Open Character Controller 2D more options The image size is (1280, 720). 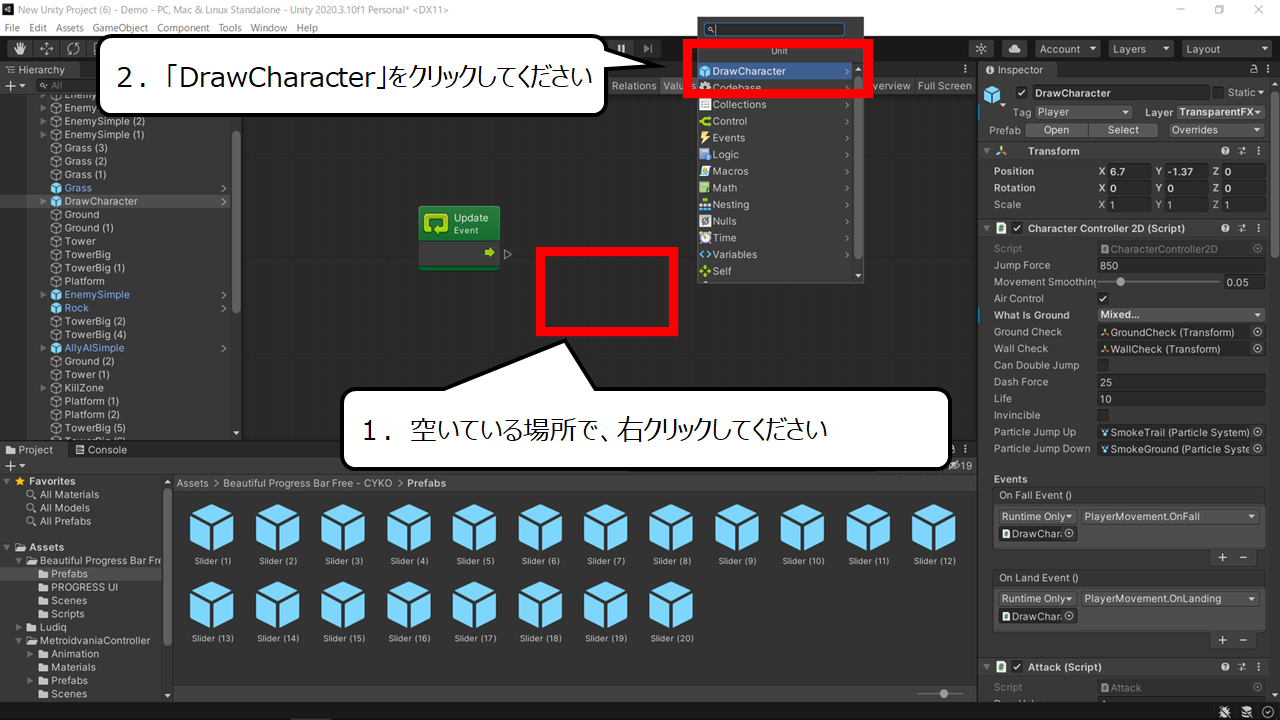point(1258,229)
